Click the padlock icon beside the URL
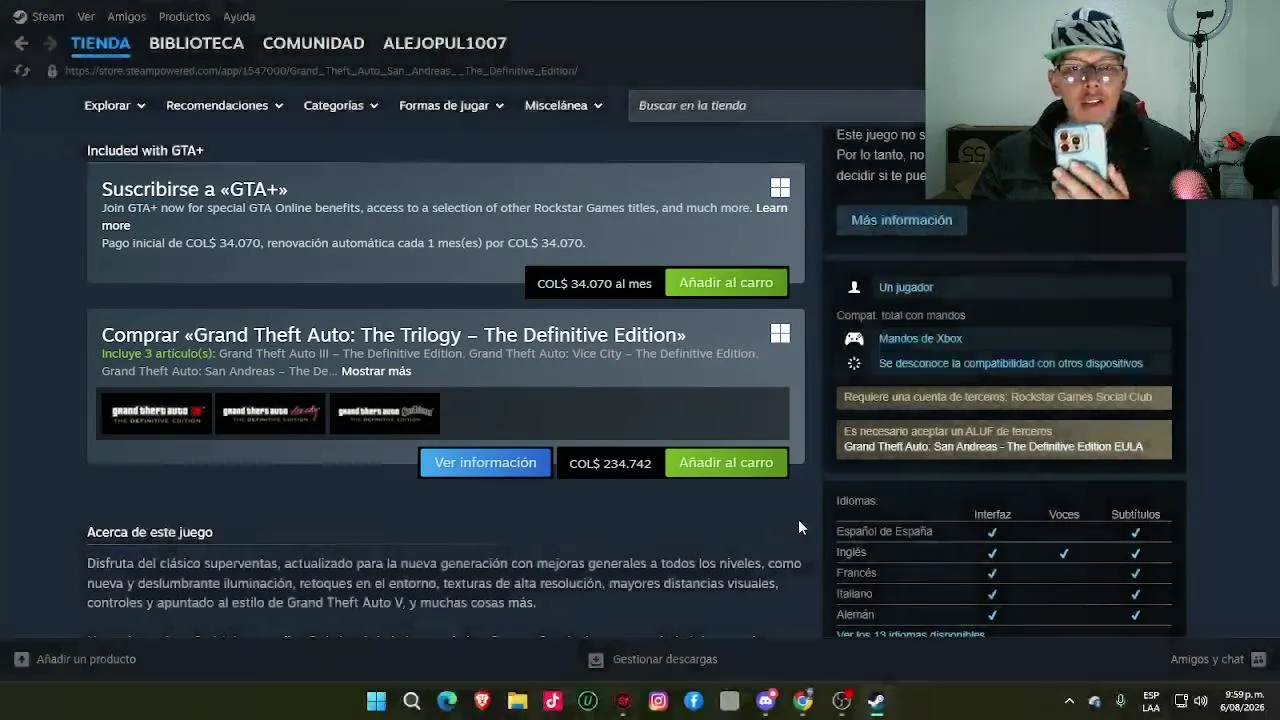The height and width of the screenshot is (720, 1280). tap(52, 71)
